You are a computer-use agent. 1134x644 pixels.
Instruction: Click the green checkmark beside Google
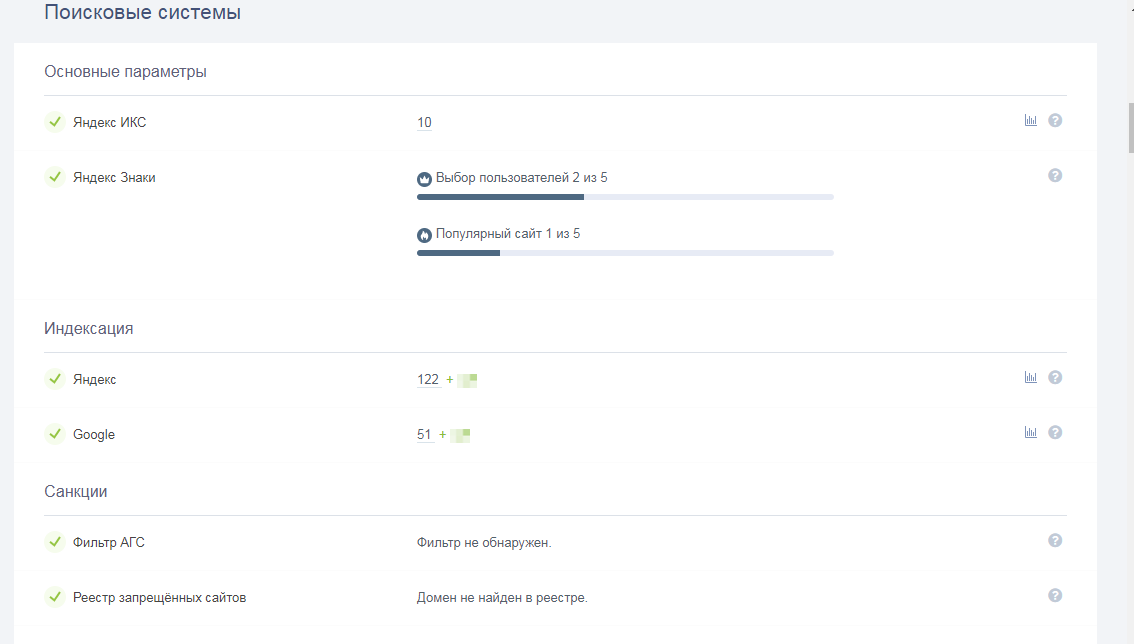click(x=55, y=434)
